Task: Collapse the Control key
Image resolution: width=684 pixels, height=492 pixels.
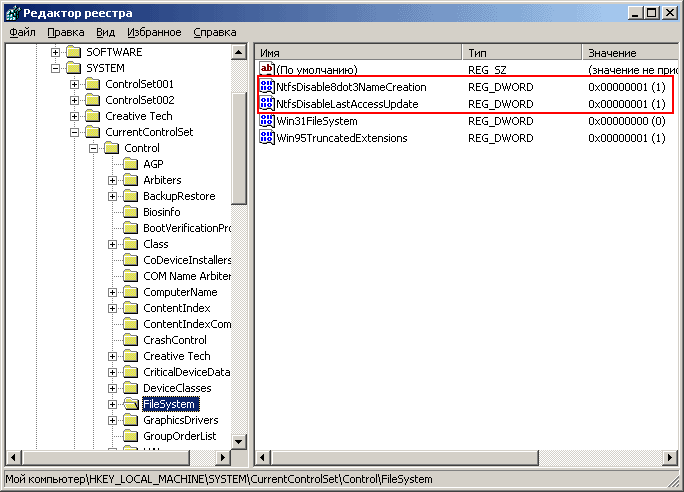Action: pos(93,148)
